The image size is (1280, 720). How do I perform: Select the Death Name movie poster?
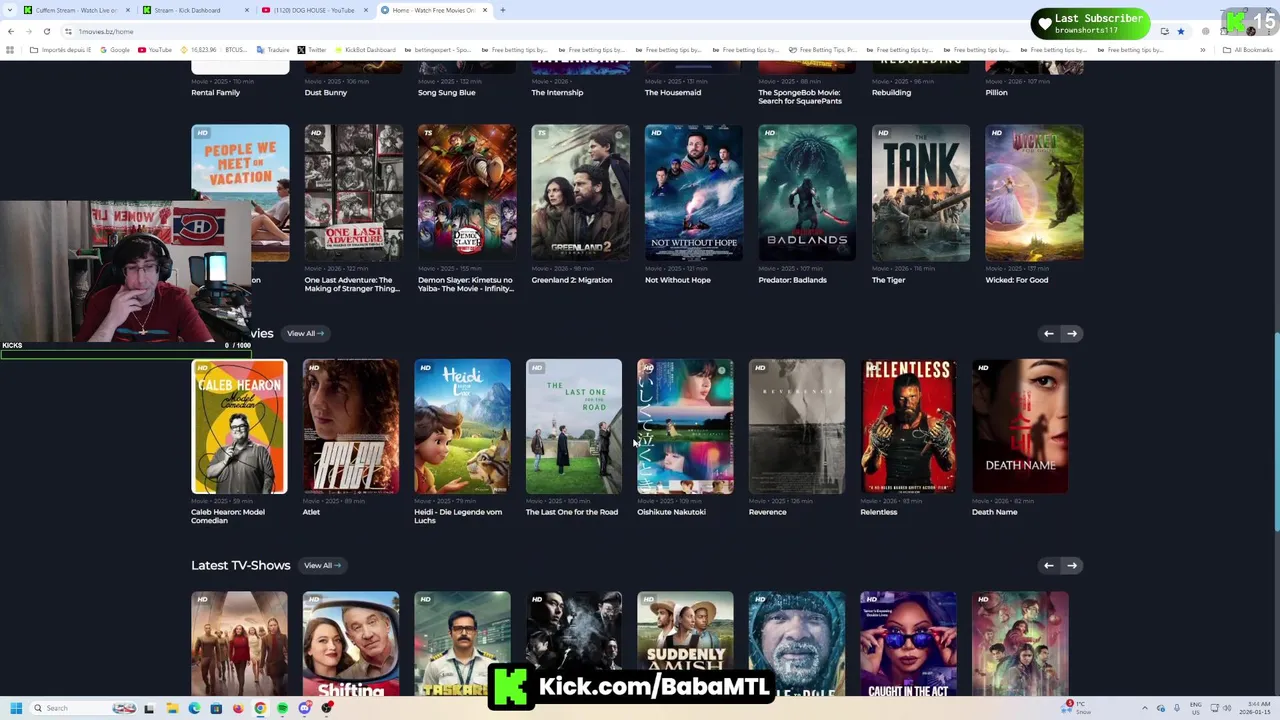point(1020,427)
